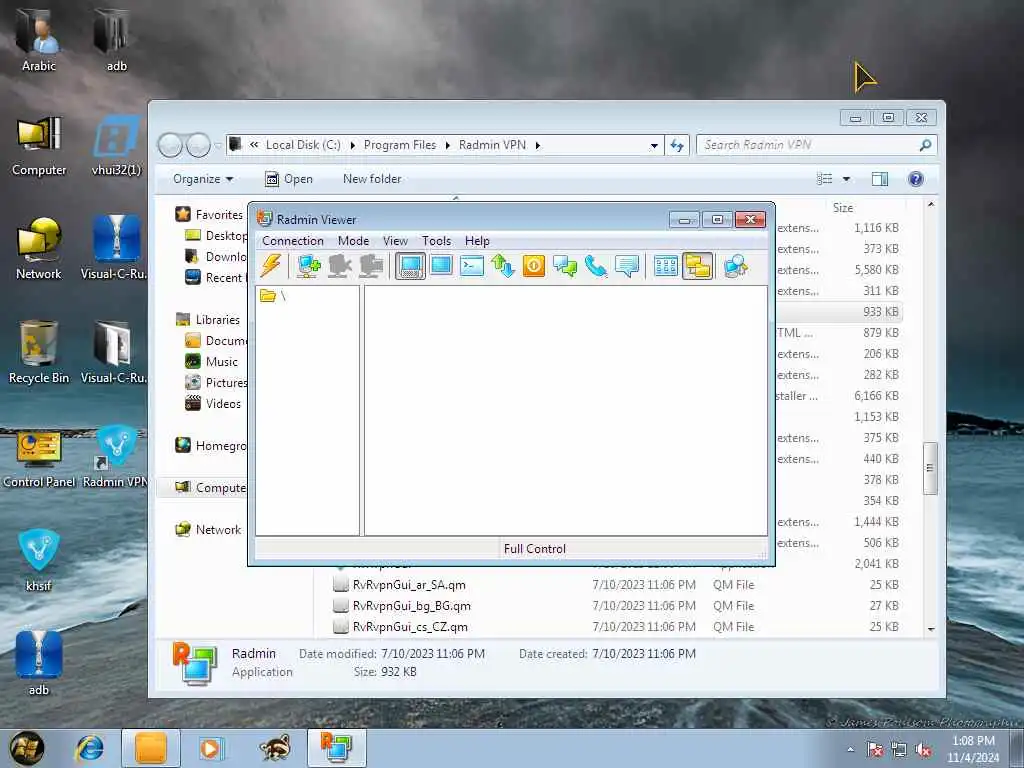The height and width of the screenshot is (768, 1024).
Task: Open the Organize dropdown in Explorer
Action: point(203,179)
